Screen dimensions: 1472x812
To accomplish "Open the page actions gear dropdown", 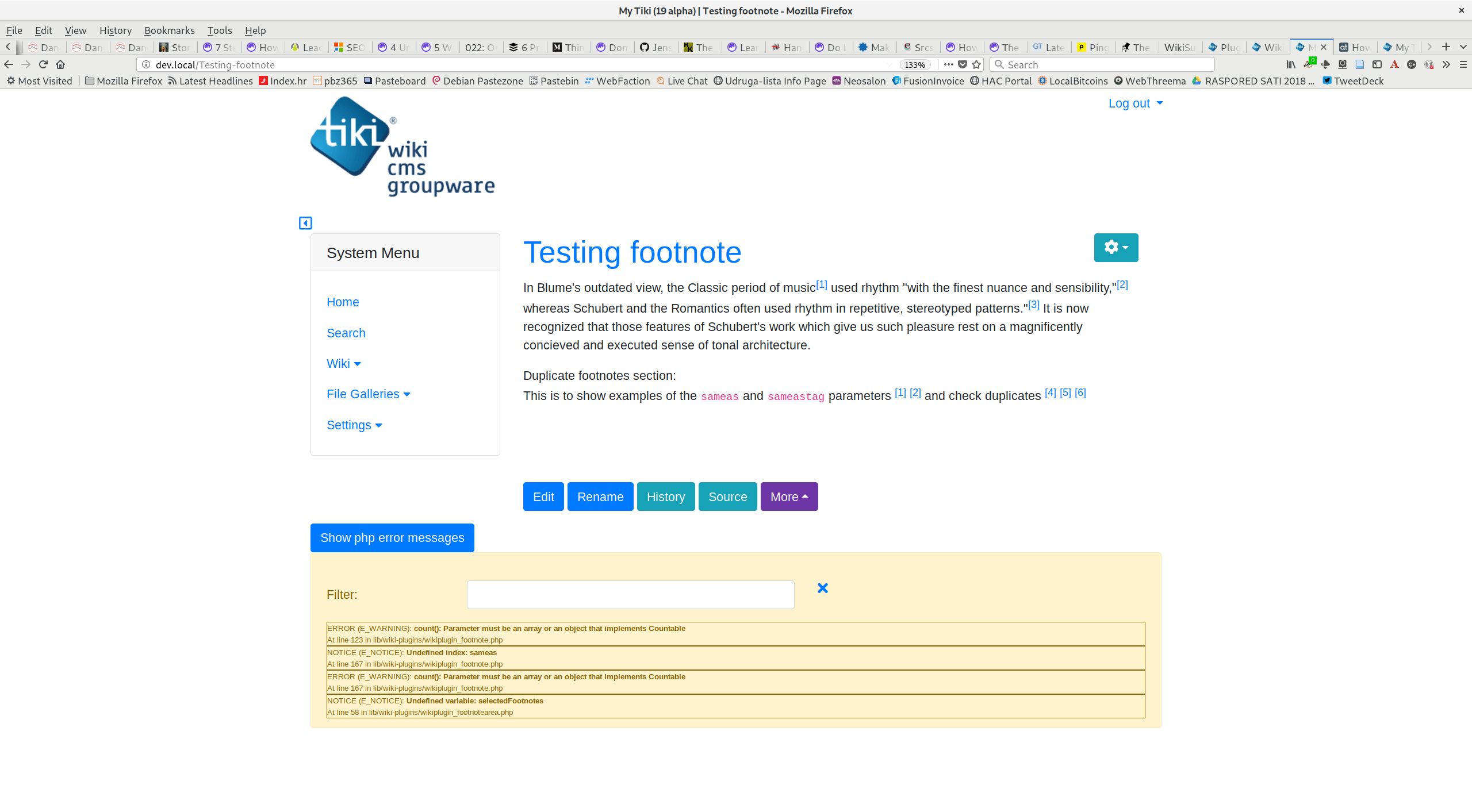I will point(1116,248).
